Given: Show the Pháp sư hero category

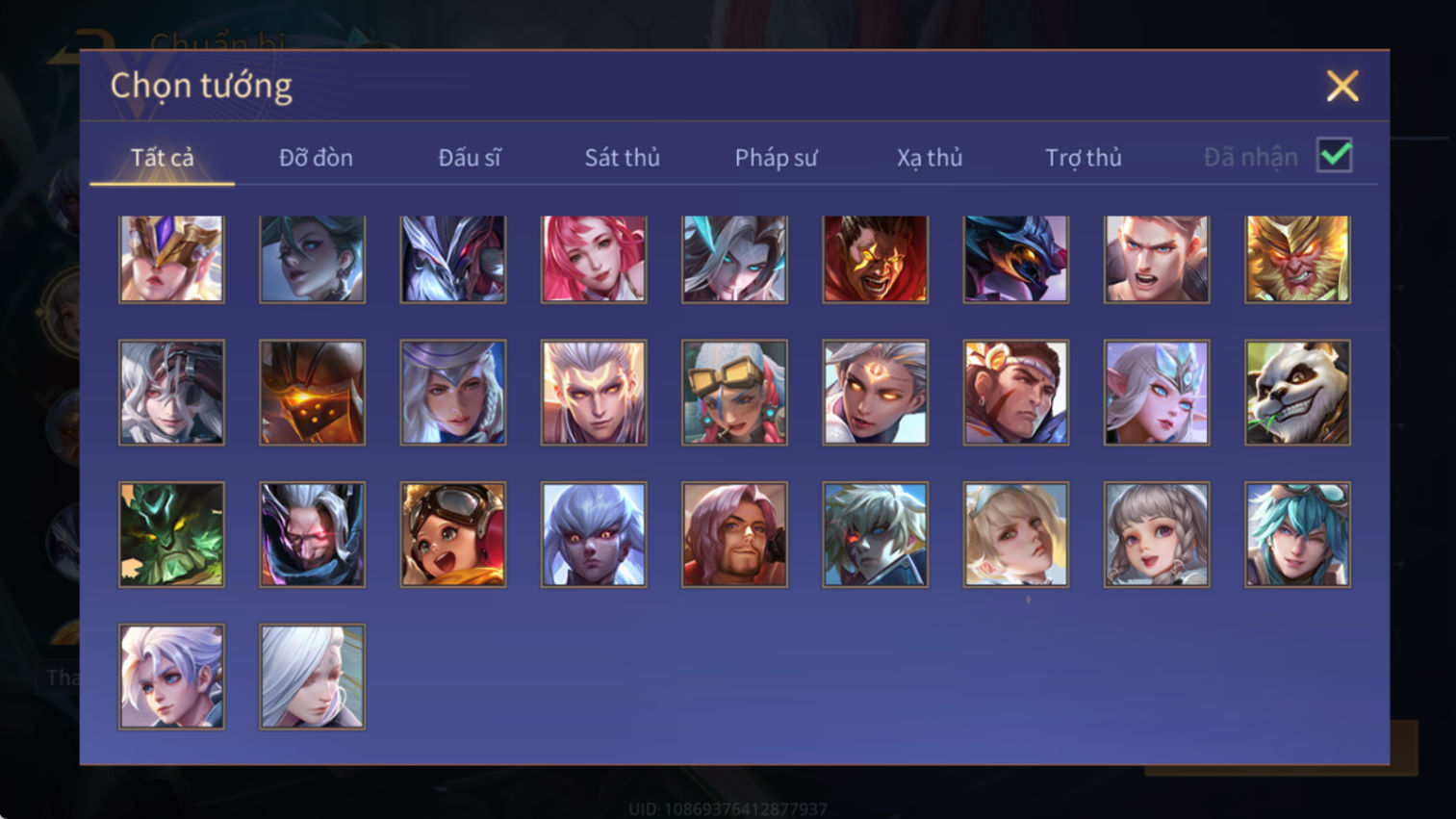Looking at the screenshot, I should pos(776,158).
